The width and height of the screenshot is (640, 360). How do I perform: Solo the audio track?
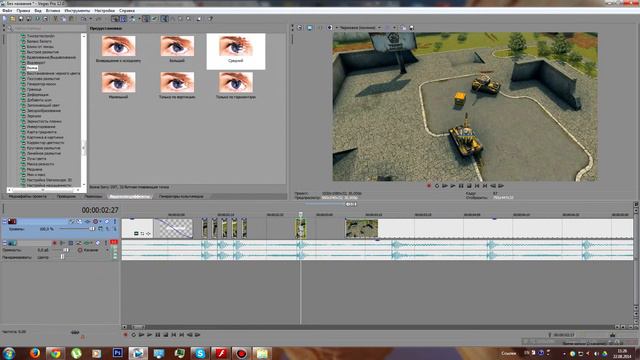point(106,243)
